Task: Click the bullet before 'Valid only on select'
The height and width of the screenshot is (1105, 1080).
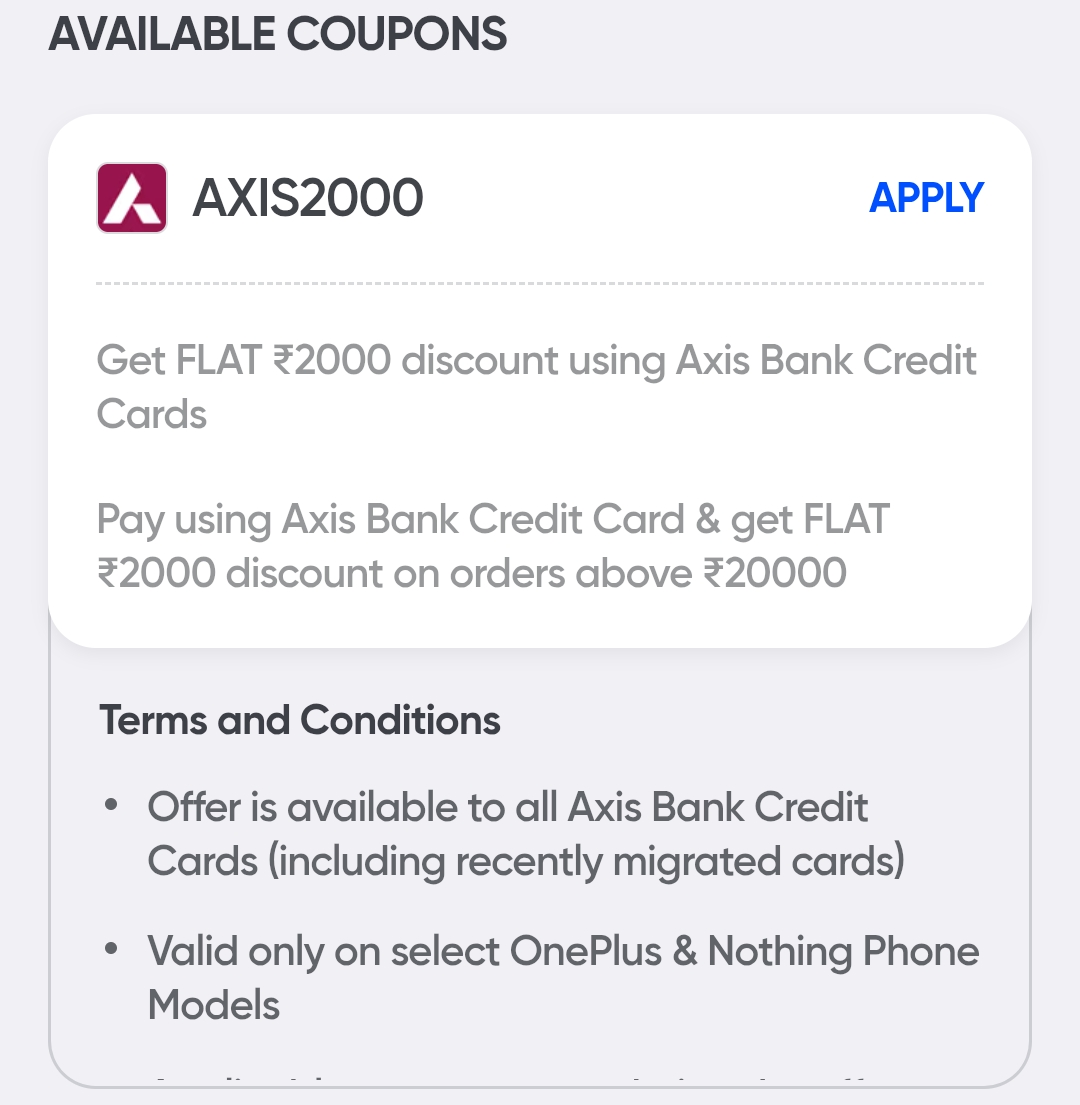Action: click(x=112, y=950)
